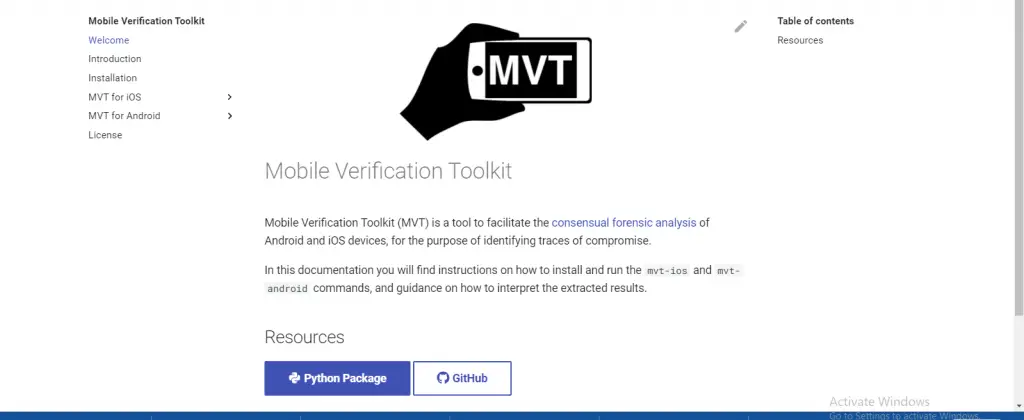Open the Installation page
Viewport: 1024px width, 420px height.
pyautogui.click(x=112, y=78)
